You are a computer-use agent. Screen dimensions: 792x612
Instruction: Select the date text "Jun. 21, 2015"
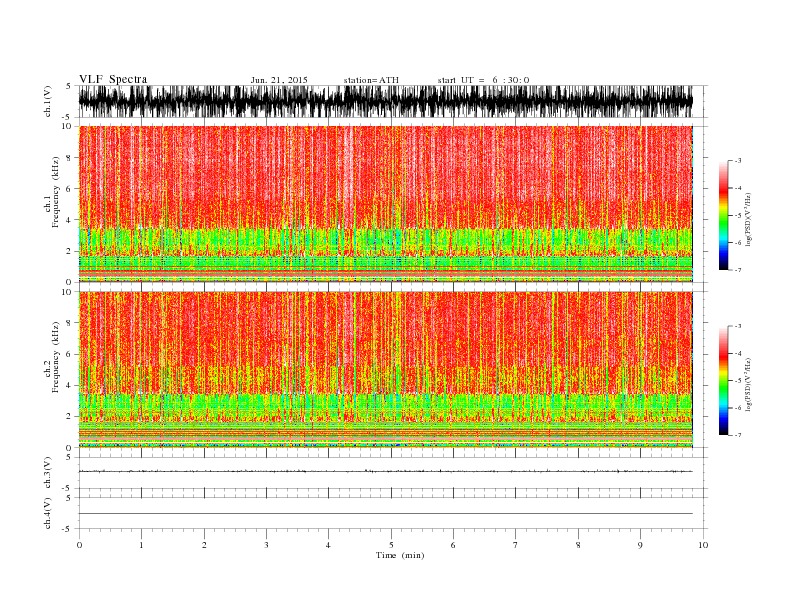(279, 80)
